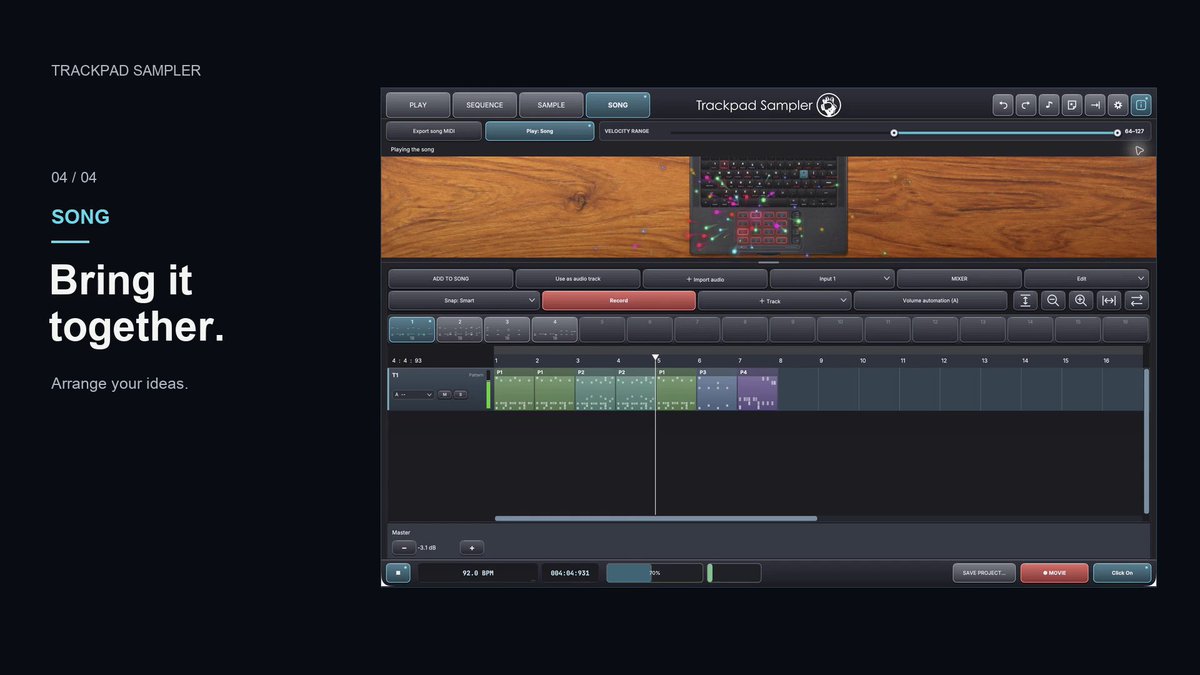The image size is (1200, 675).
Task: Toggle the info panel icon
Action: [x=1141, y=105]
